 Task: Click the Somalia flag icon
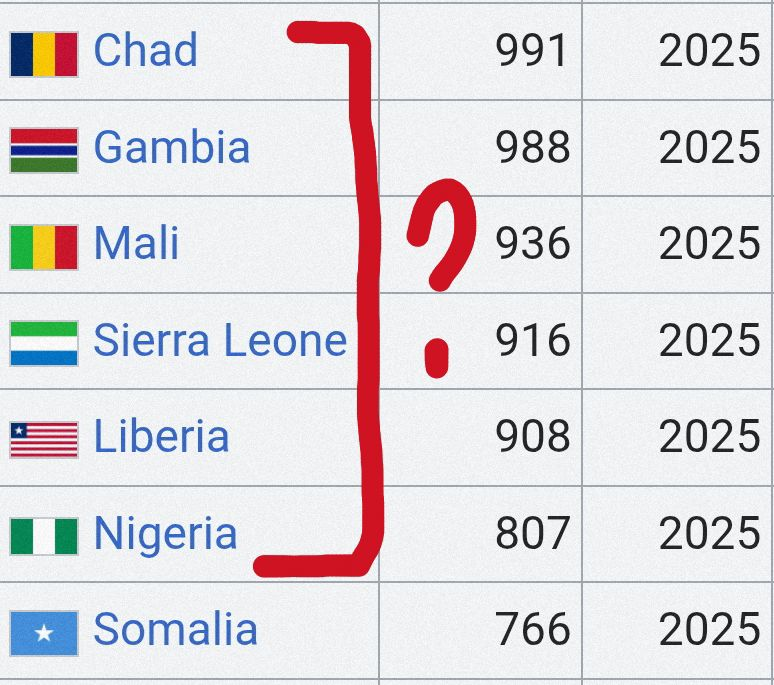click(x=44, y=633)
